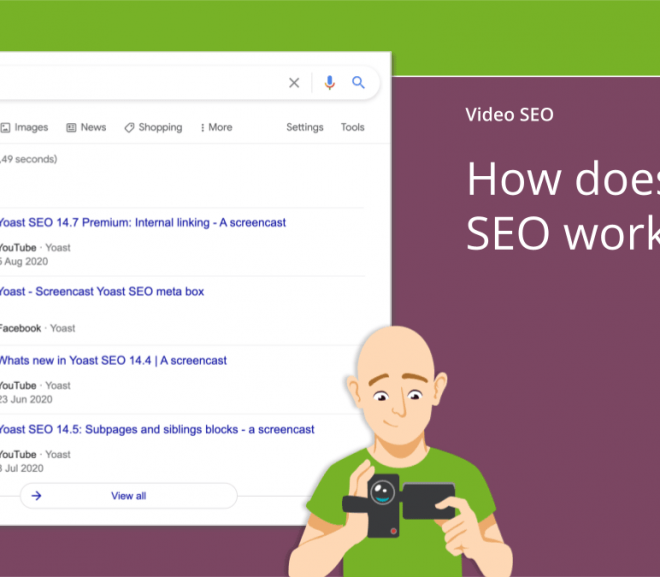Click the Shopping tab tag icon
Viewport: 660px width, 577px height.
click(129, 128)
